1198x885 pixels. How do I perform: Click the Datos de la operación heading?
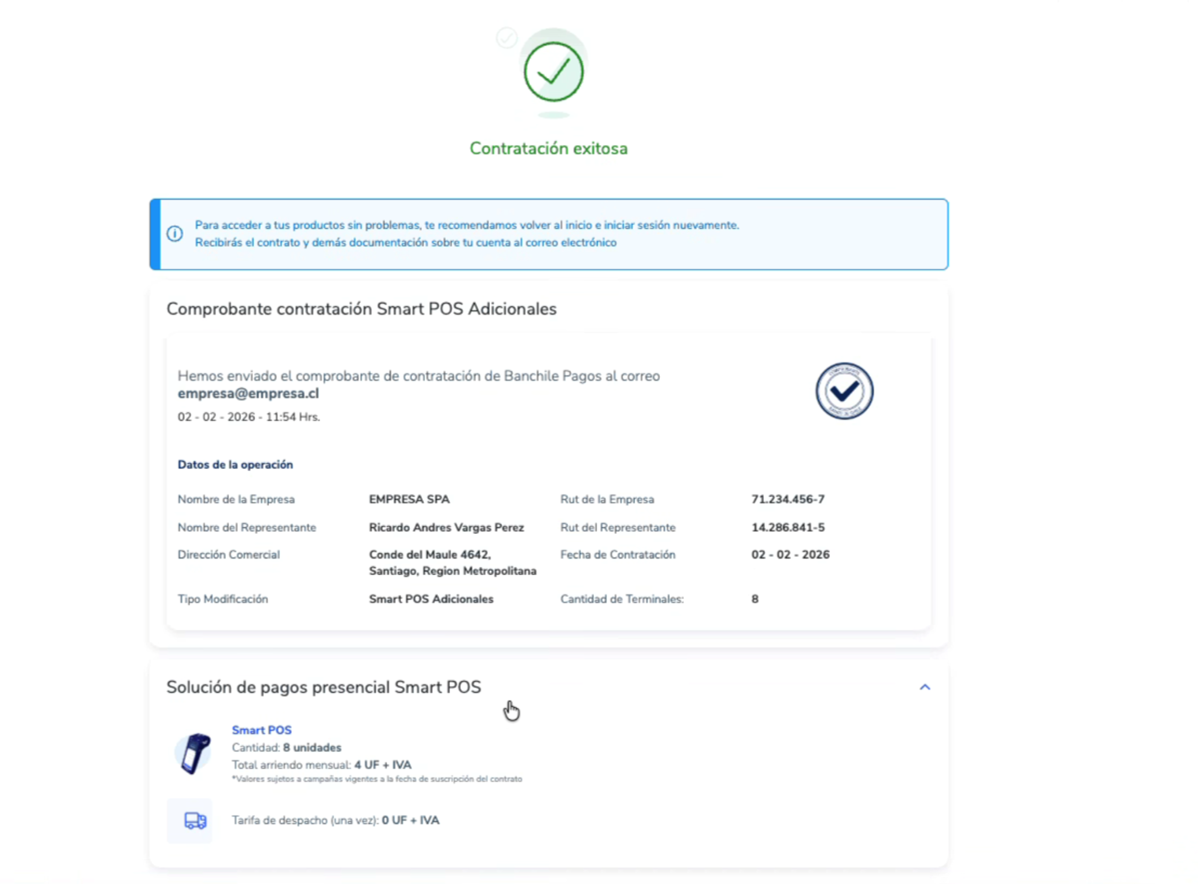(x=235, y=465)
